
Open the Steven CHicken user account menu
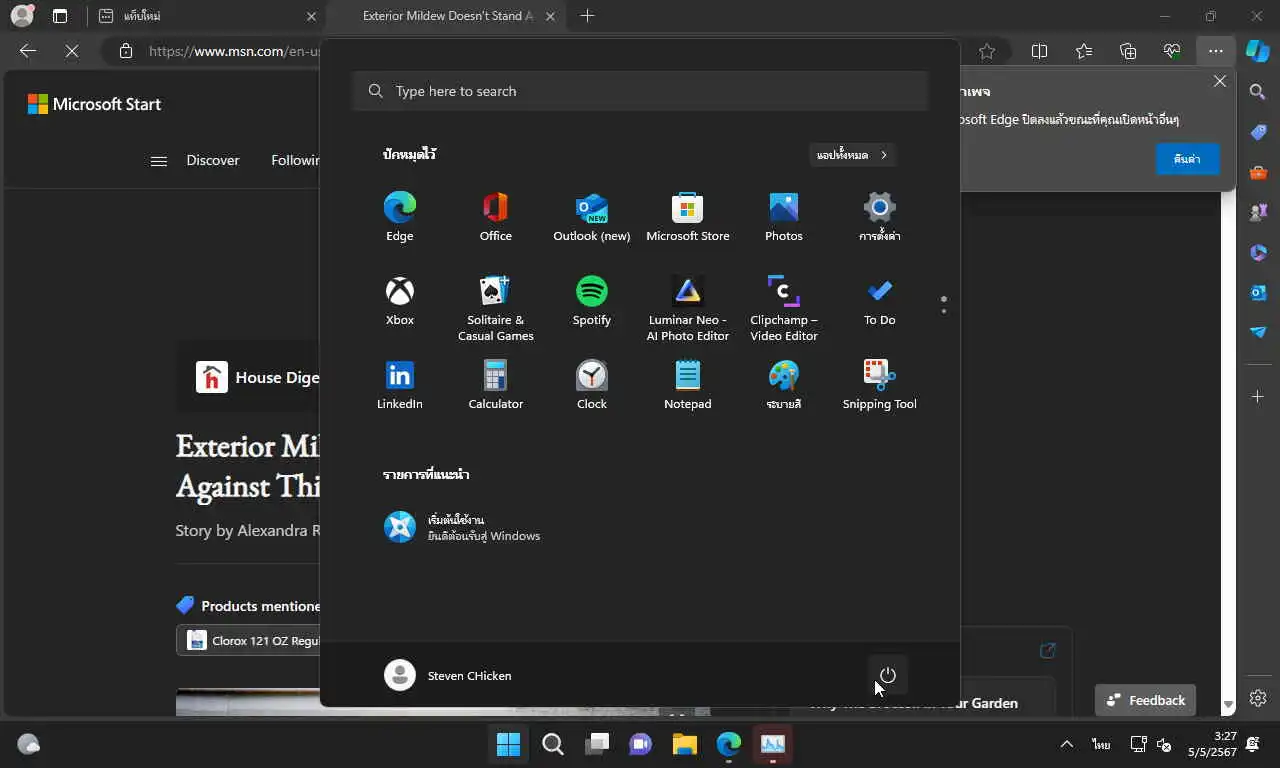[x=448, y=675]
